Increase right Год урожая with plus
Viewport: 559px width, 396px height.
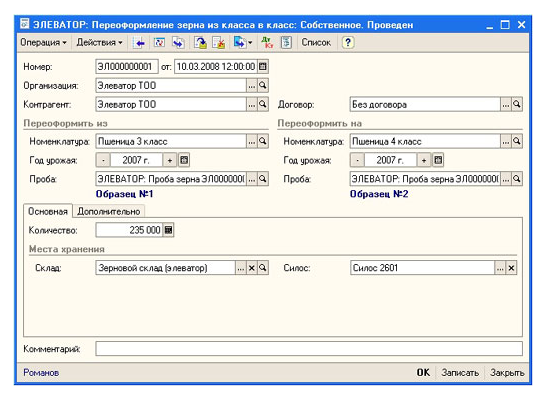click(424, 160)
